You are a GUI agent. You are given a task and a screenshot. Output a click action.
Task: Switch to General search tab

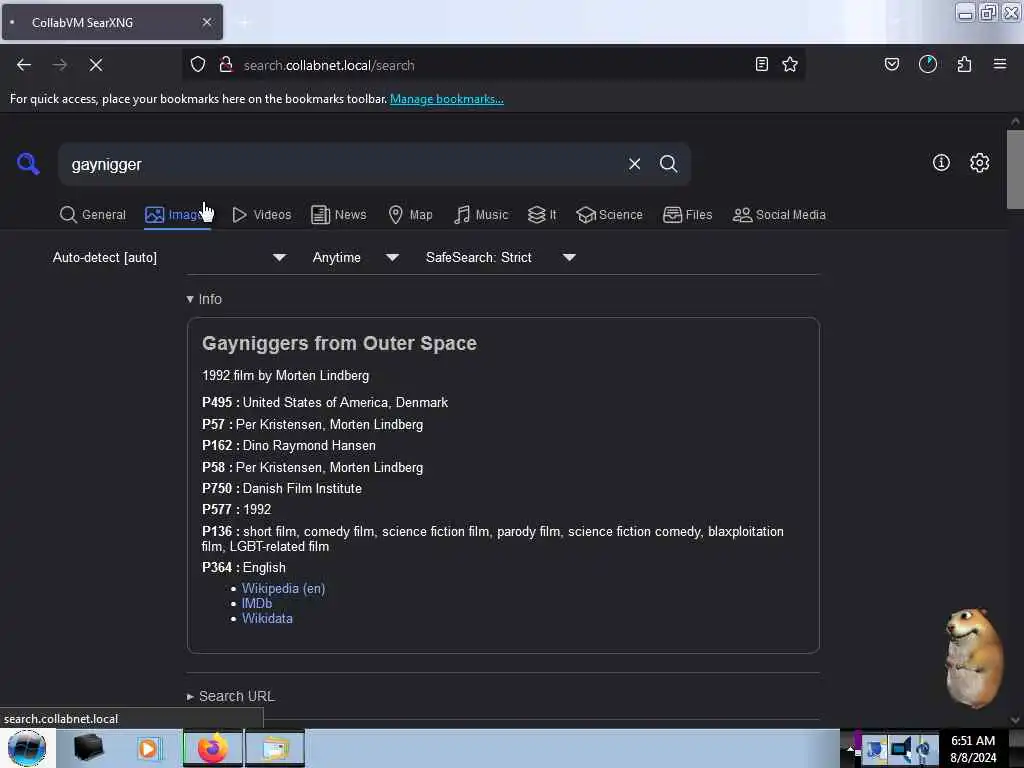click(x=93, y=215)
